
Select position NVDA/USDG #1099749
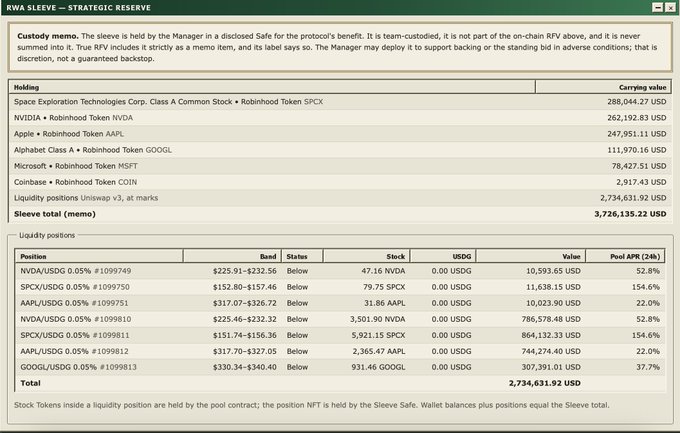(340, 271)
